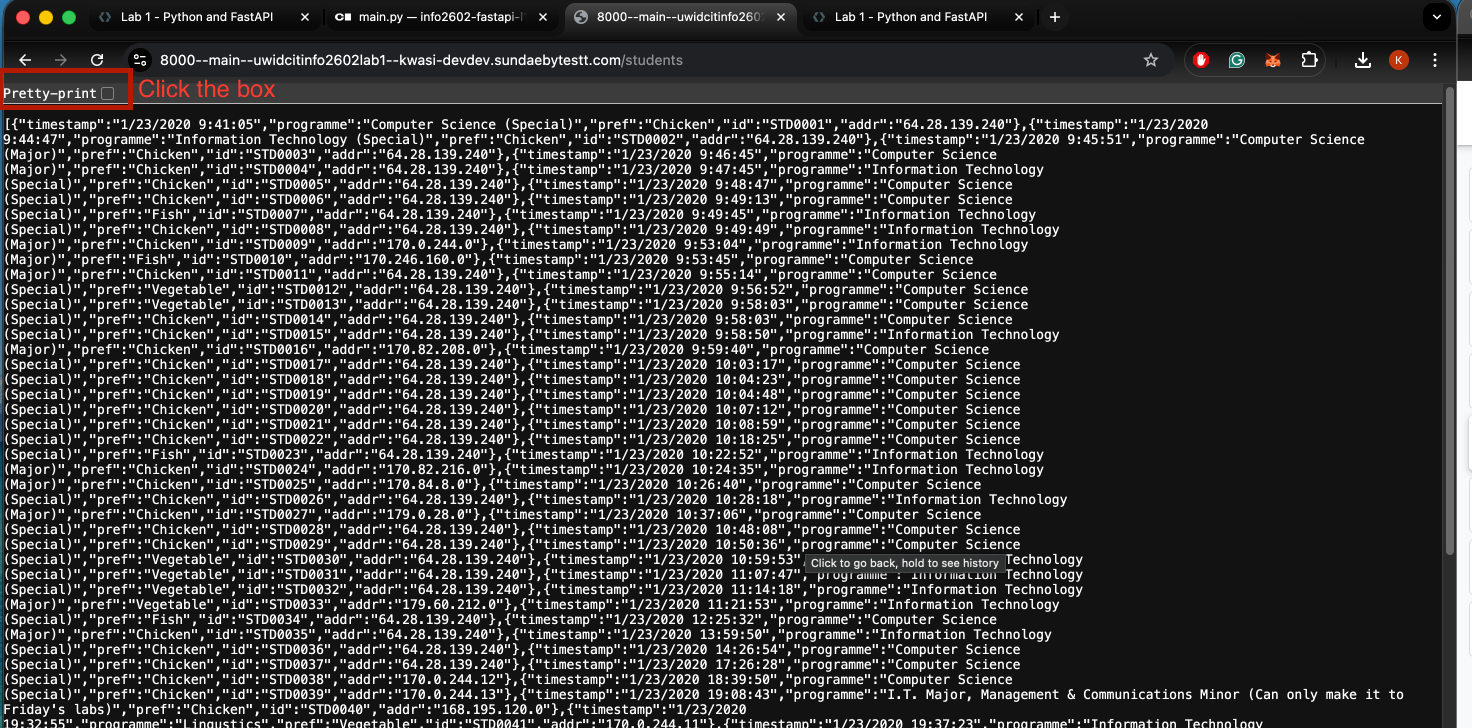Click the browser forward arrow

pyautogui.click(x=61, y=60)
